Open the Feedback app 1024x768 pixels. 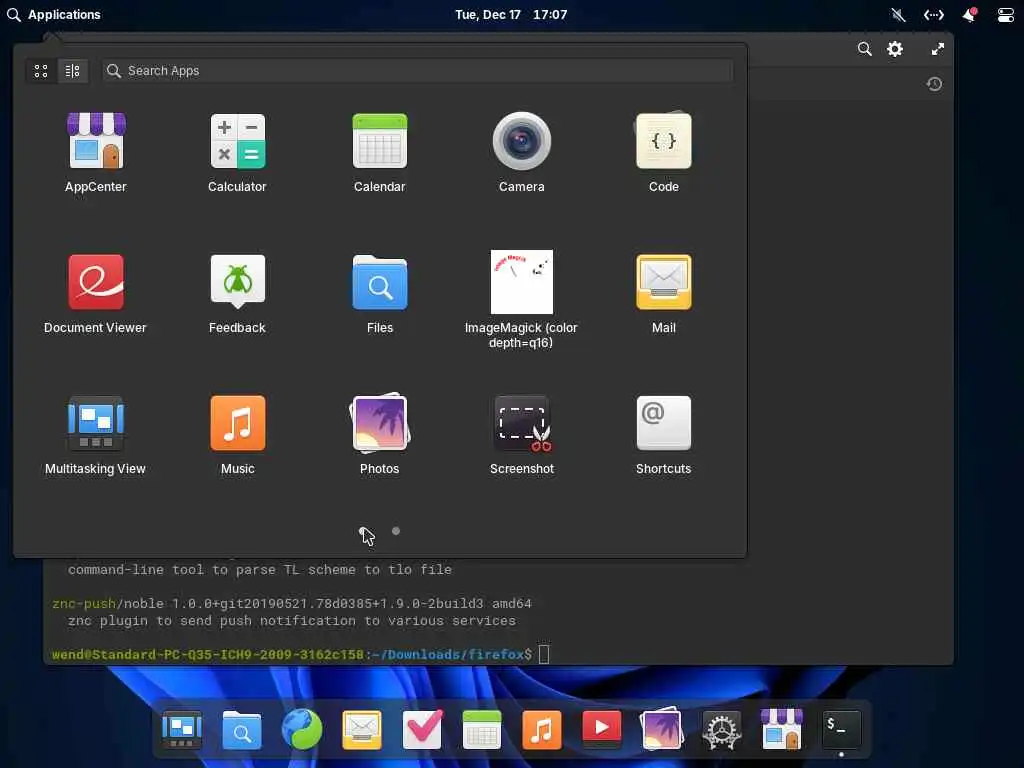pos(238,294)
